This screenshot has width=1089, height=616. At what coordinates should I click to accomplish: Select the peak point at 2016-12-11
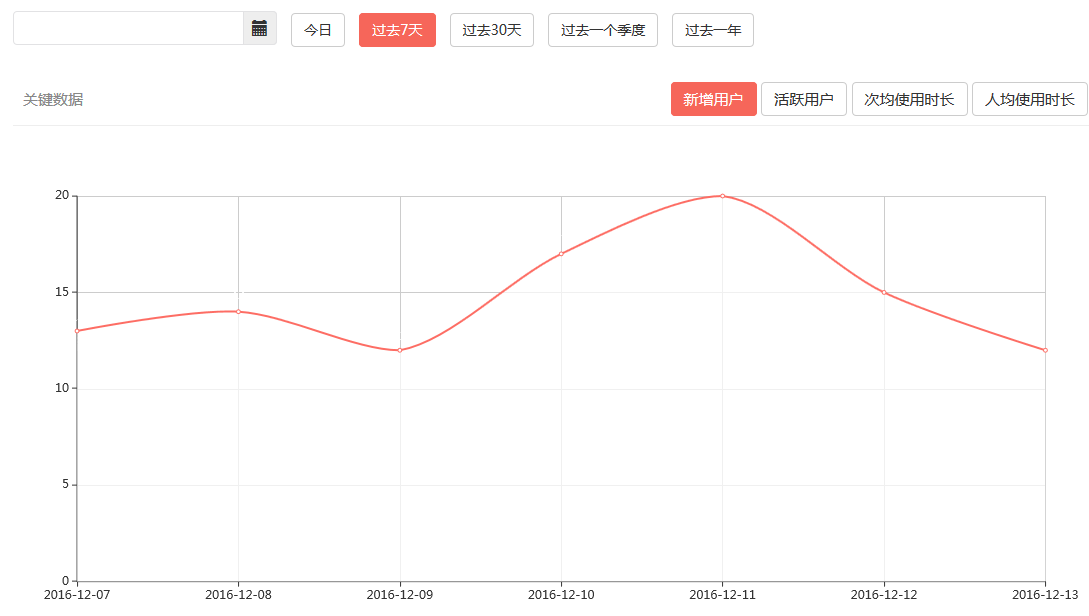[722, 196]
